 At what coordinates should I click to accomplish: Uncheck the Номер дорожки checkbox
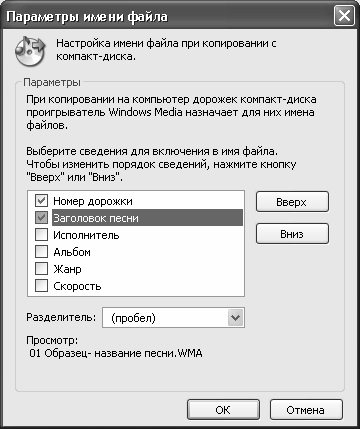(x=41, y=201)
